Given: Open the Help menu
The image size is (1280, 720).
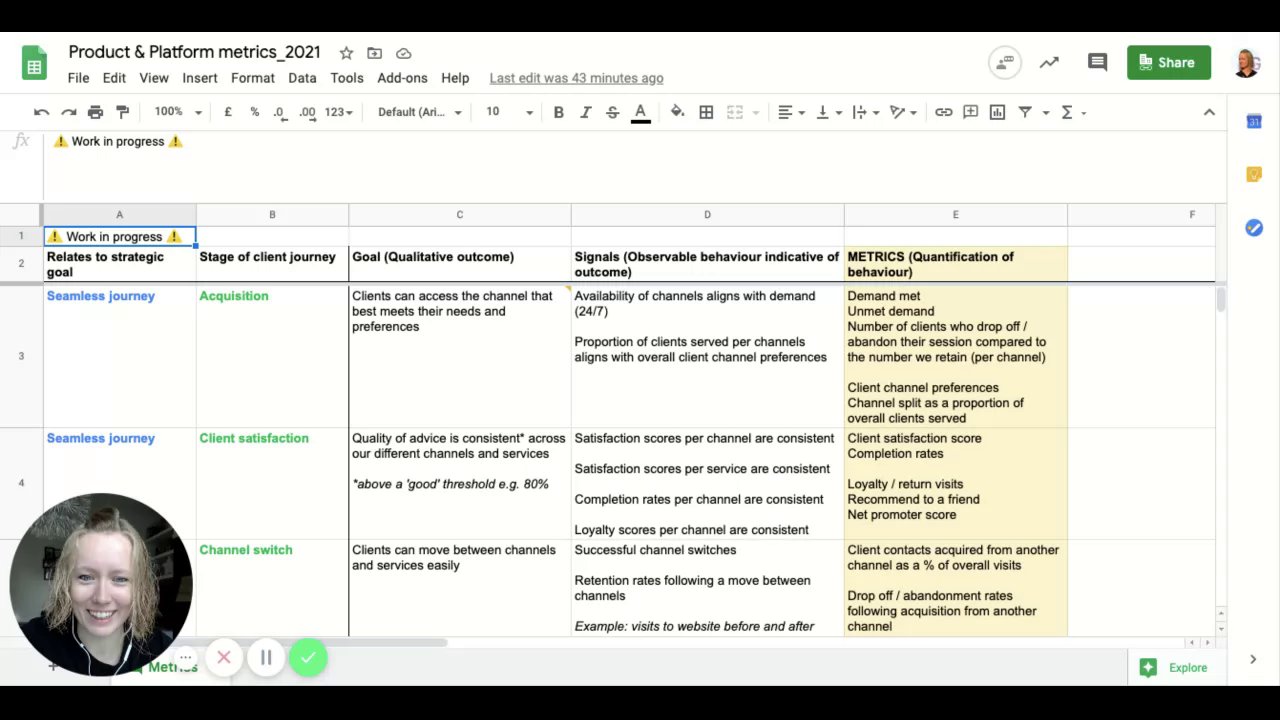Looking at the screenshot, I should (455, 78).
